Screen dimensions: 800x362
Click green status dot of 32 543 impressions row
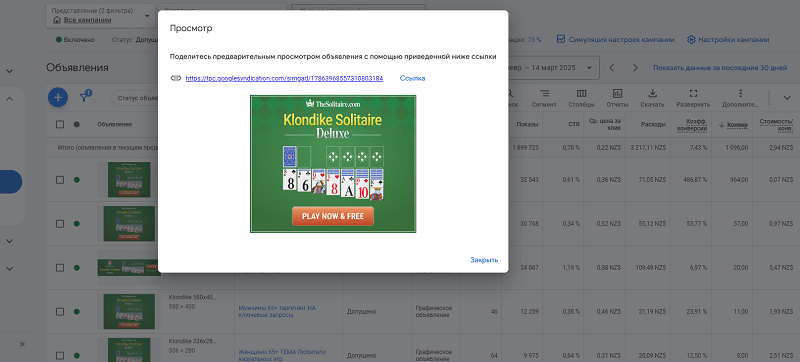click(x=77, y=180)
